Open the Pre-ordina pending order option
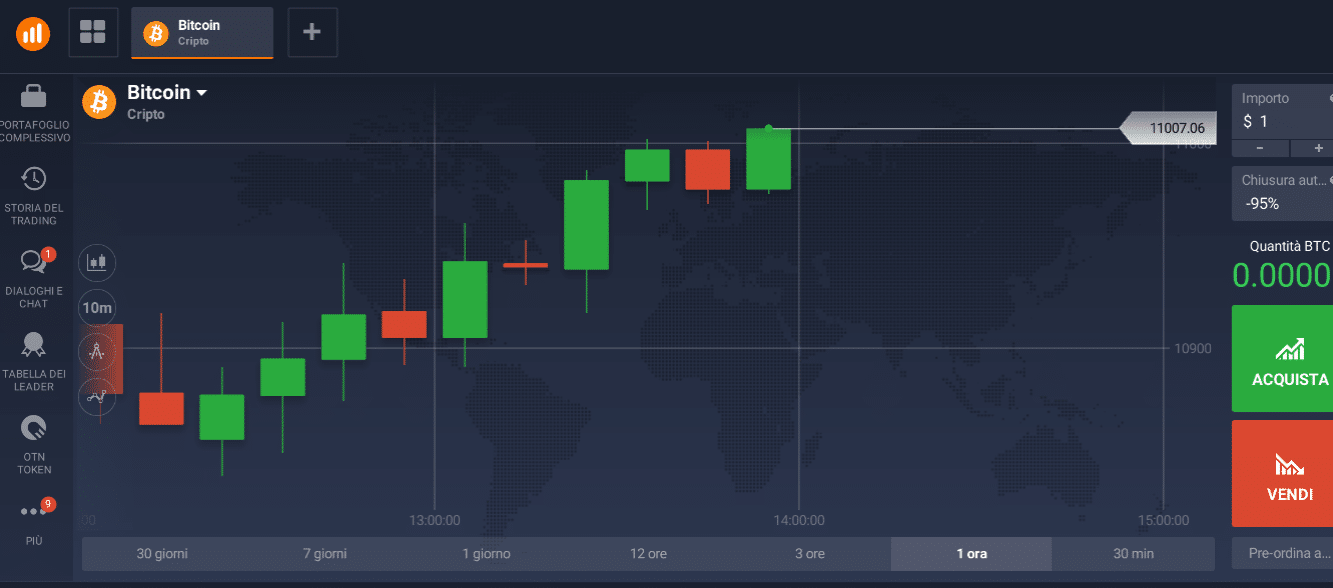The image size is (1333, 588). (1282, 553)
